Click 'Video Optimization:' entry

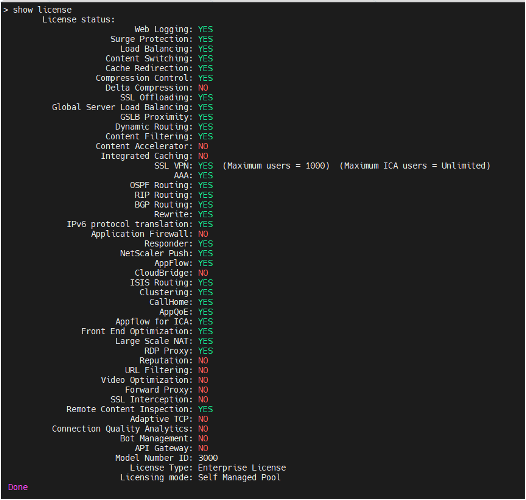pos(147,380)
